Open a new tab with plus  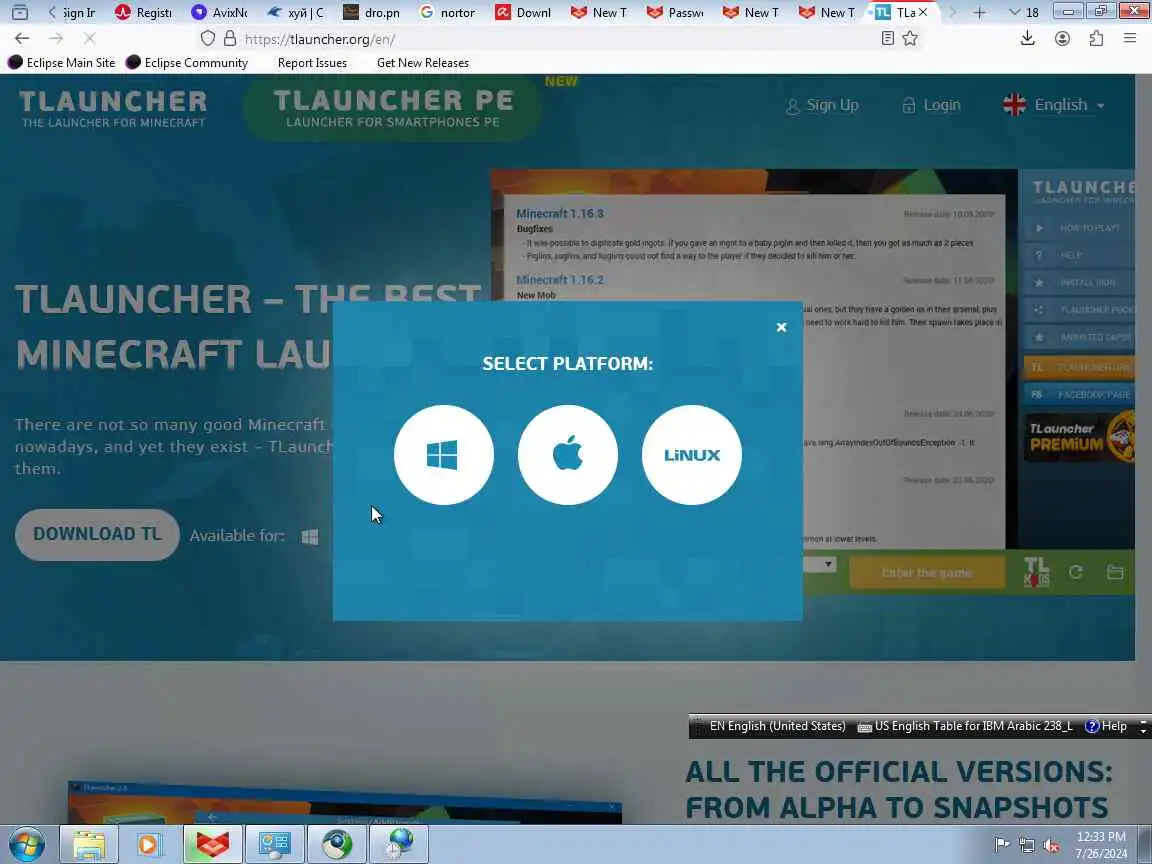point(979,12)
